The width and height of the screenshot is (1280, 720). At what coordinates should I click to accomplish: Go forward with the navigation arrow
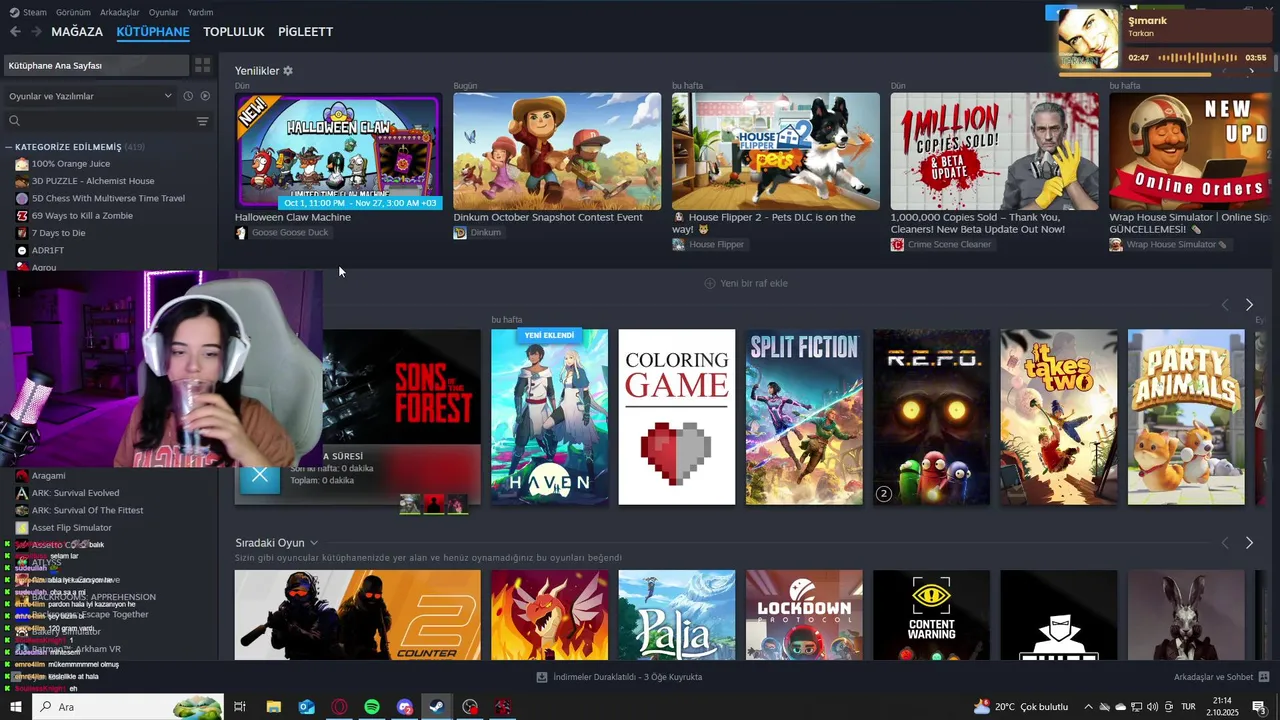[x=37, y=32]
